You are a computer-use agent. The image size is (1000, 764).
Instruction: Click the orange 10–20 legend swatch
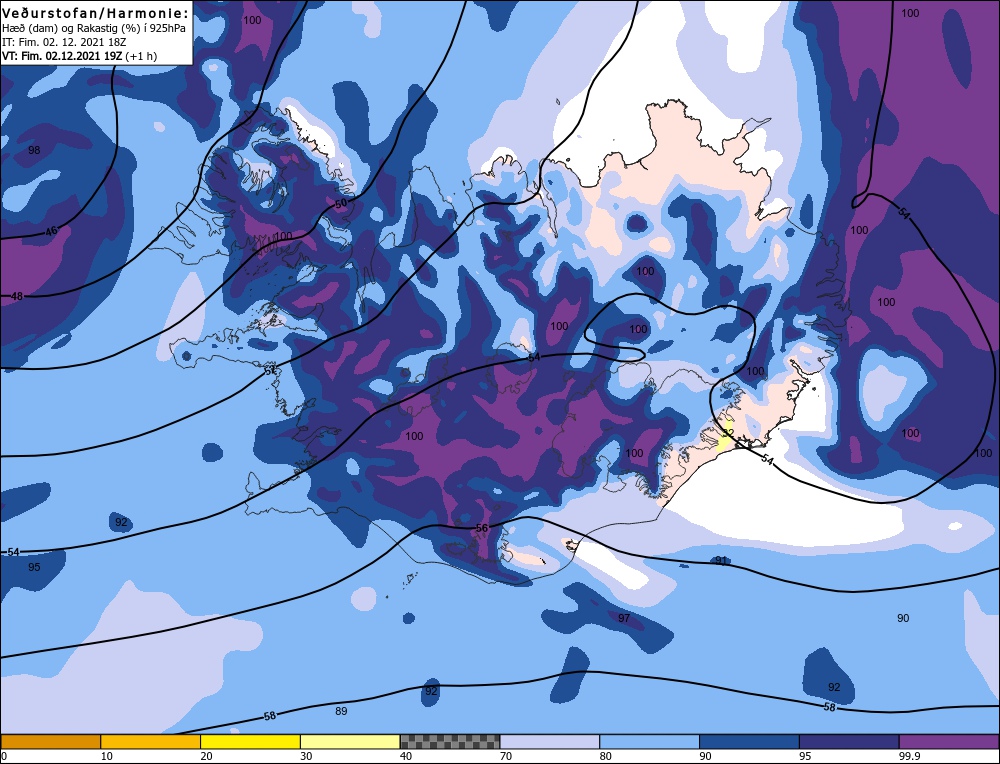click(x=151, y=741)
